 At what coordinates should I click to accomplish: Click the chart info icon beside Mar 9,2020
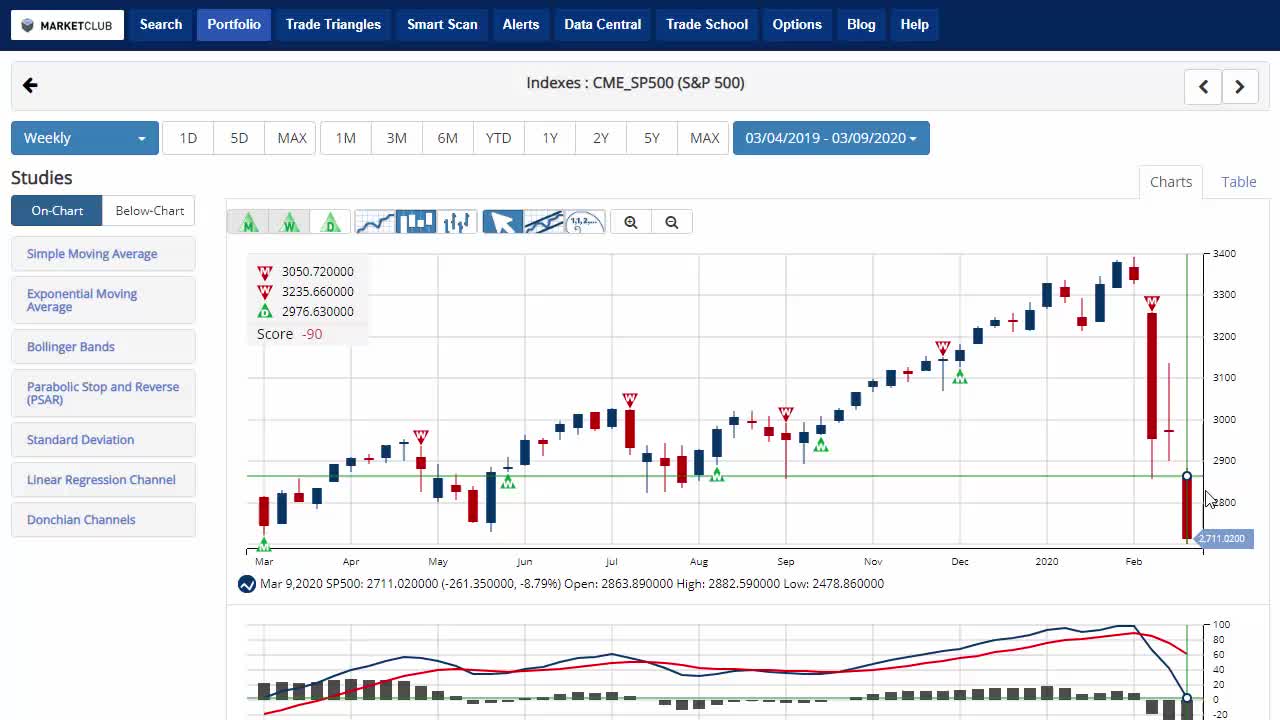click(x=247, y=584)
